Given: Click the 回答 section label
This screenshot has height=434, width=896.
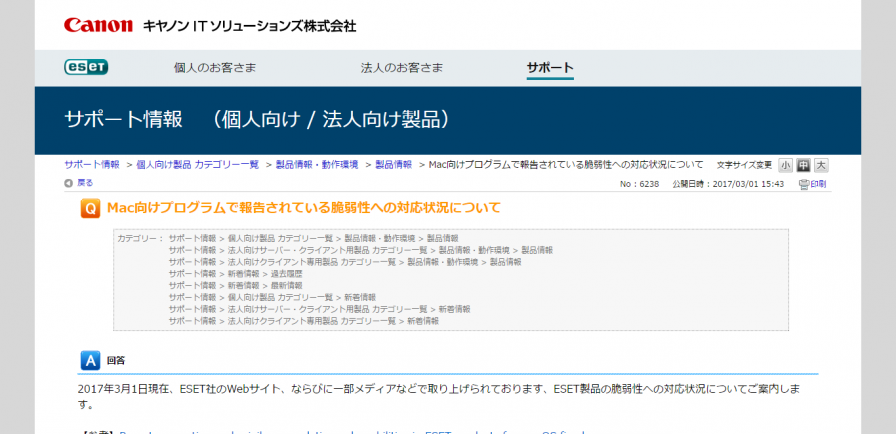Looking at the screenshot, I should point(116,361).
